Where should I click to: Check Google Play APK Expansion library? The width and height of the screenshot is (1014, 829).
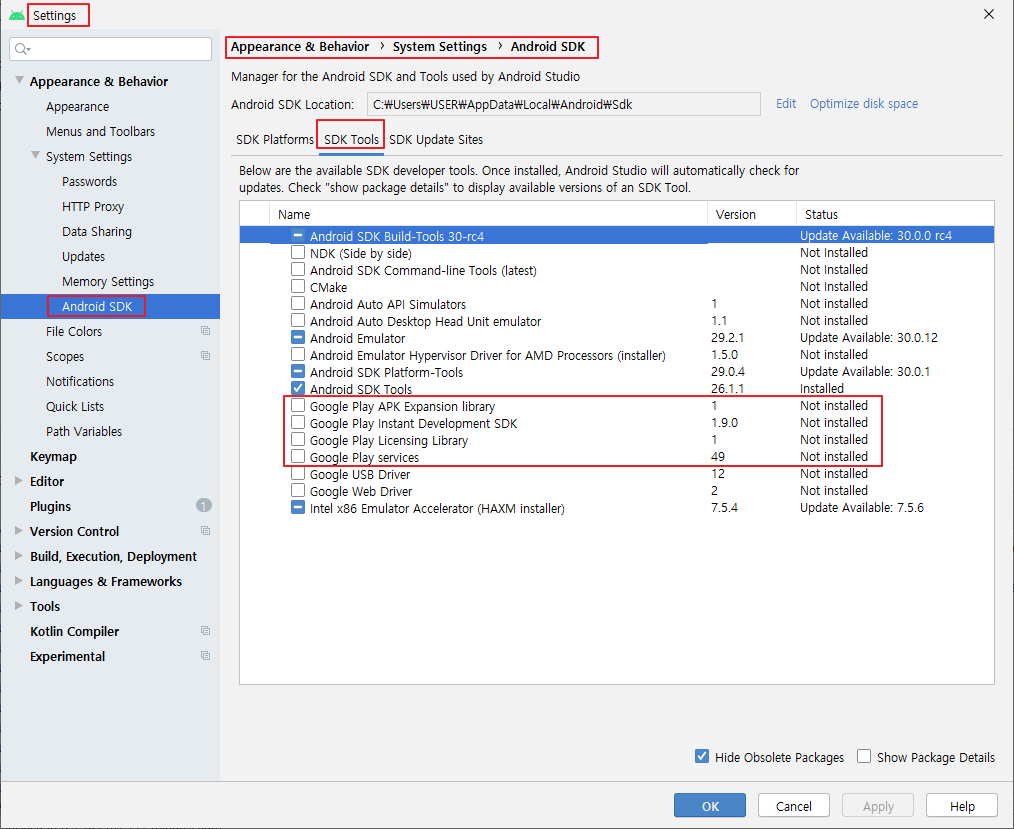point(297,405)
